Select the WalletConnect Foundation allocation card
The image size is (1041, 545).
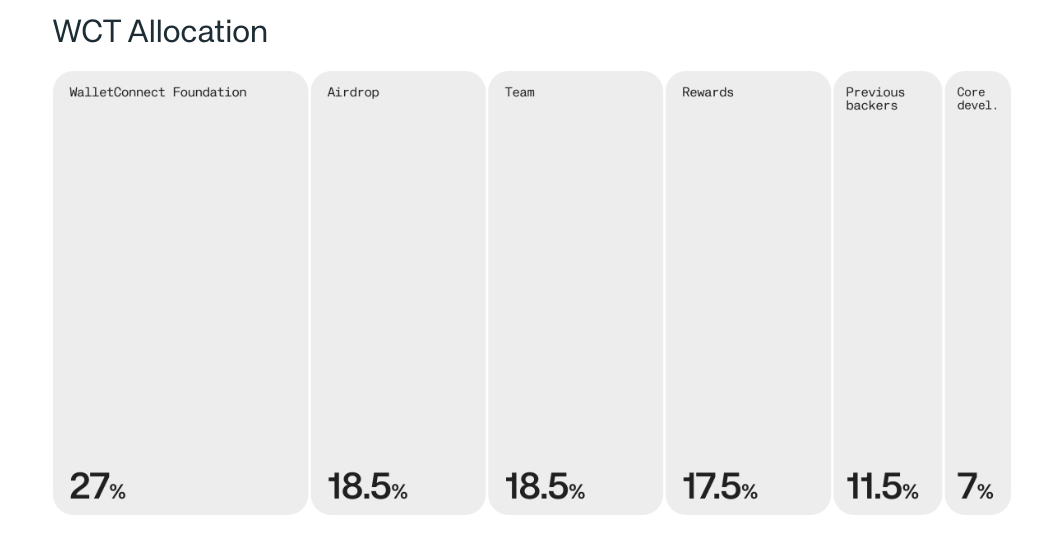(x=181, y=293)
